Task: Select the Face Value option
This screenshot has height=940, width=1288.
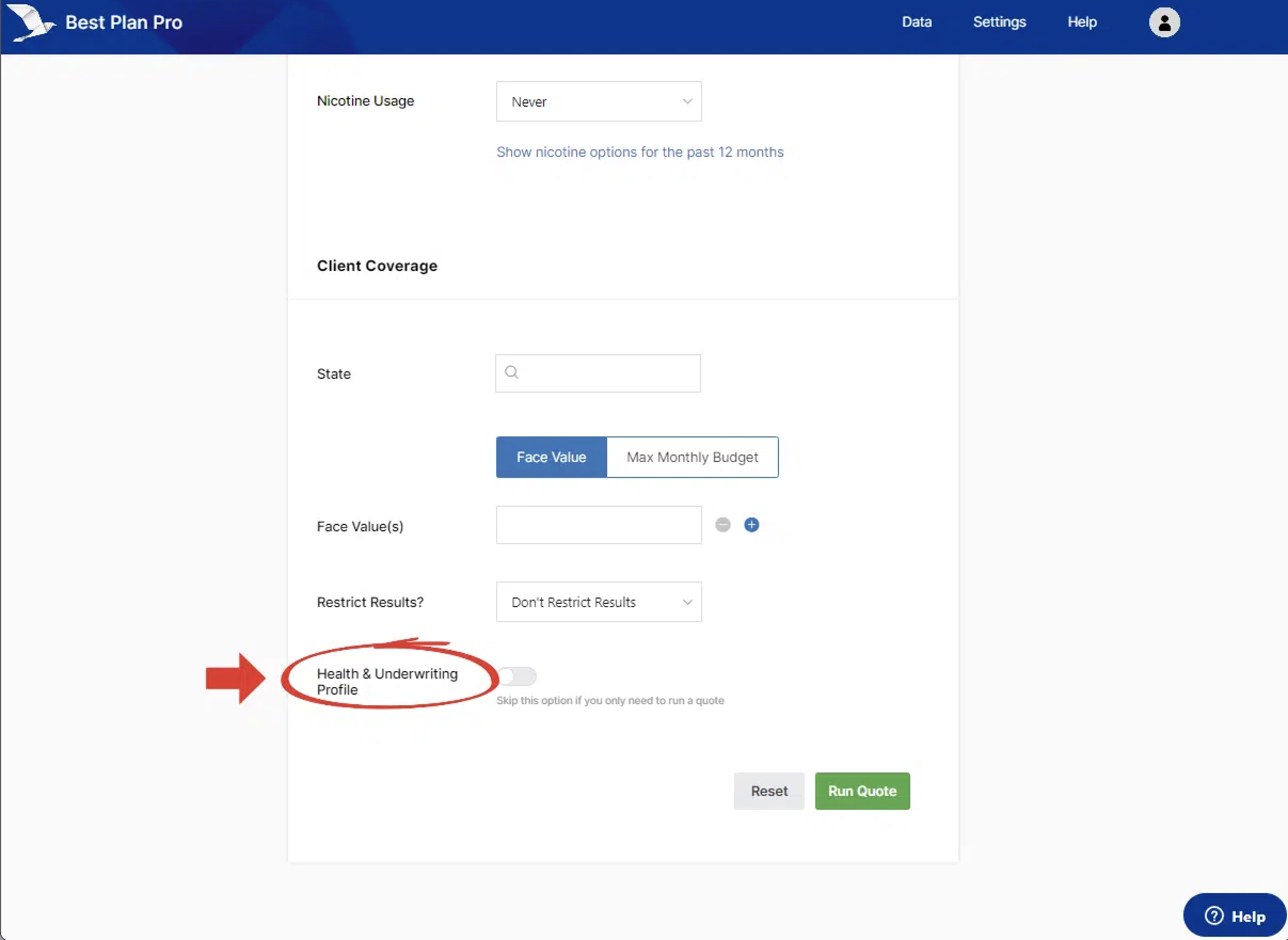Action: click(551, 457)
